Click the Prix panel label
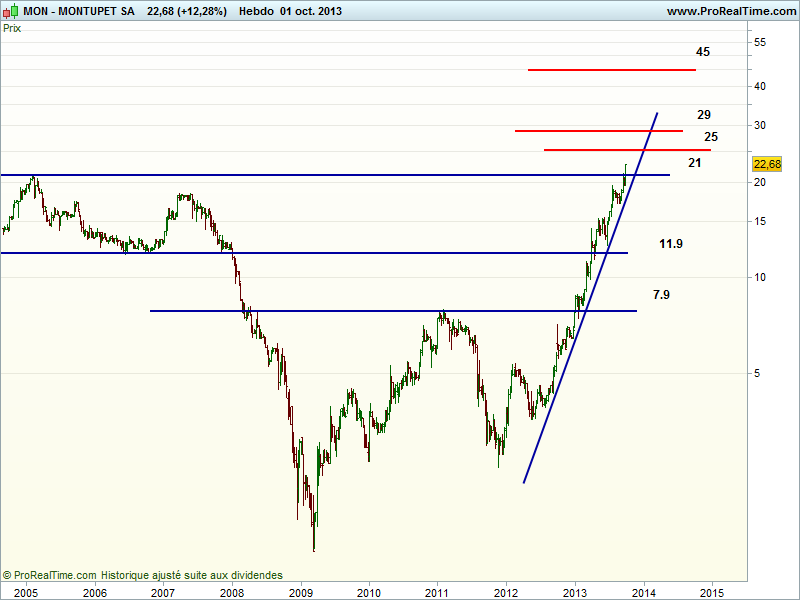The image size is (800, 600). 13,28
